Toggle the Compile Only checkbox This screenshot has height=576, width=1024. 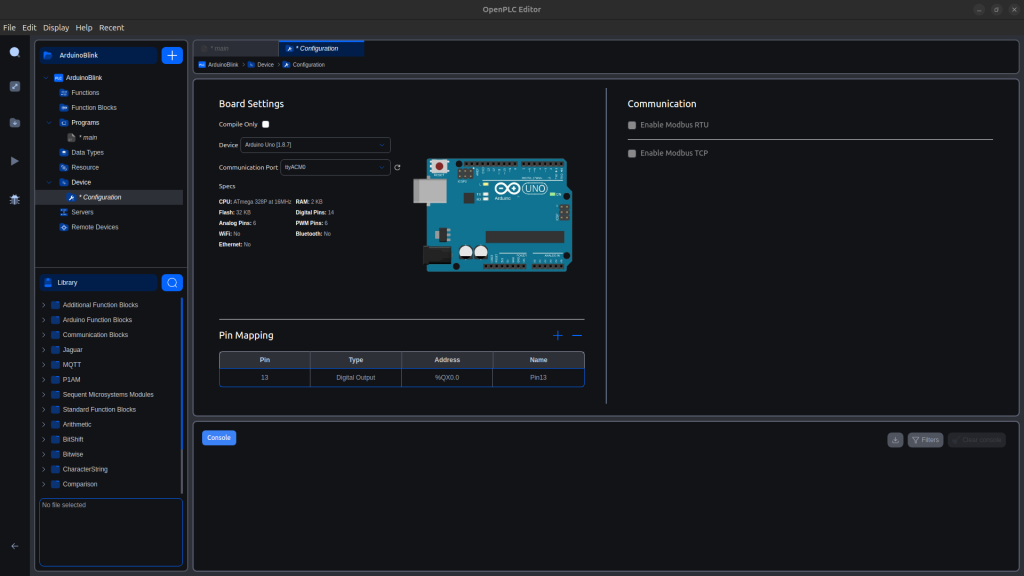[265, 124]
